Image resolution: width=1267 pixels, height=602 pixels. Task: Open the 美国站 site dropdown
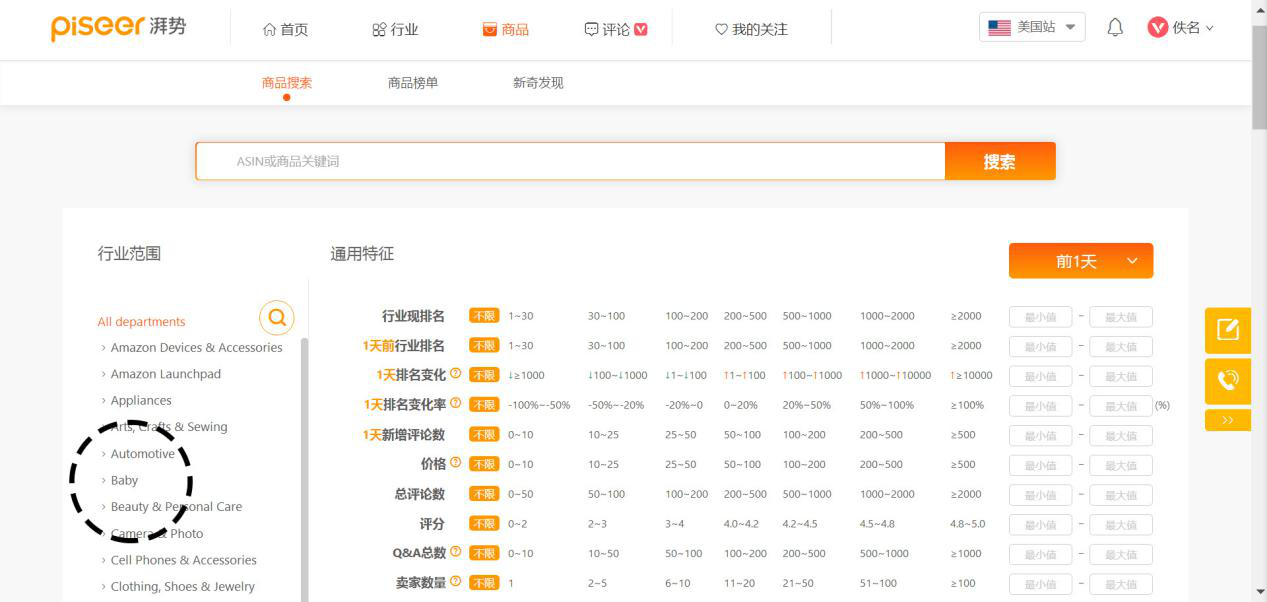[x=1032, y=28]
